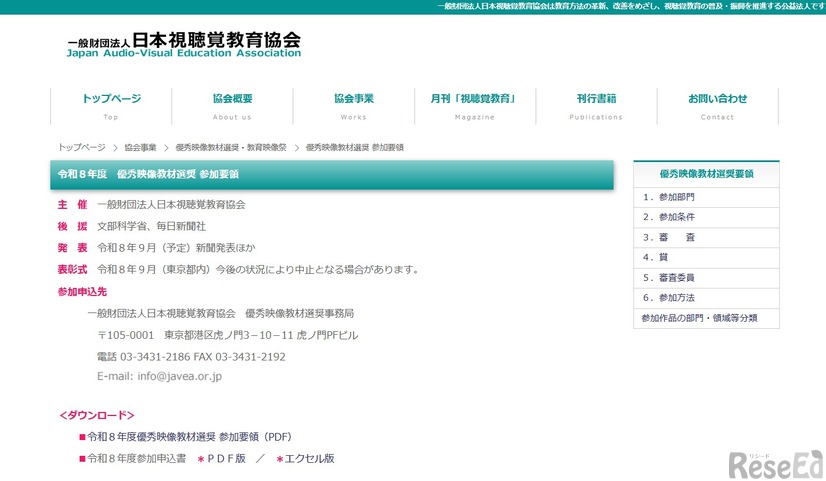Go to sidebar item 5．審査委員
The image size is (826, 481).
click(x=706, y=278)
